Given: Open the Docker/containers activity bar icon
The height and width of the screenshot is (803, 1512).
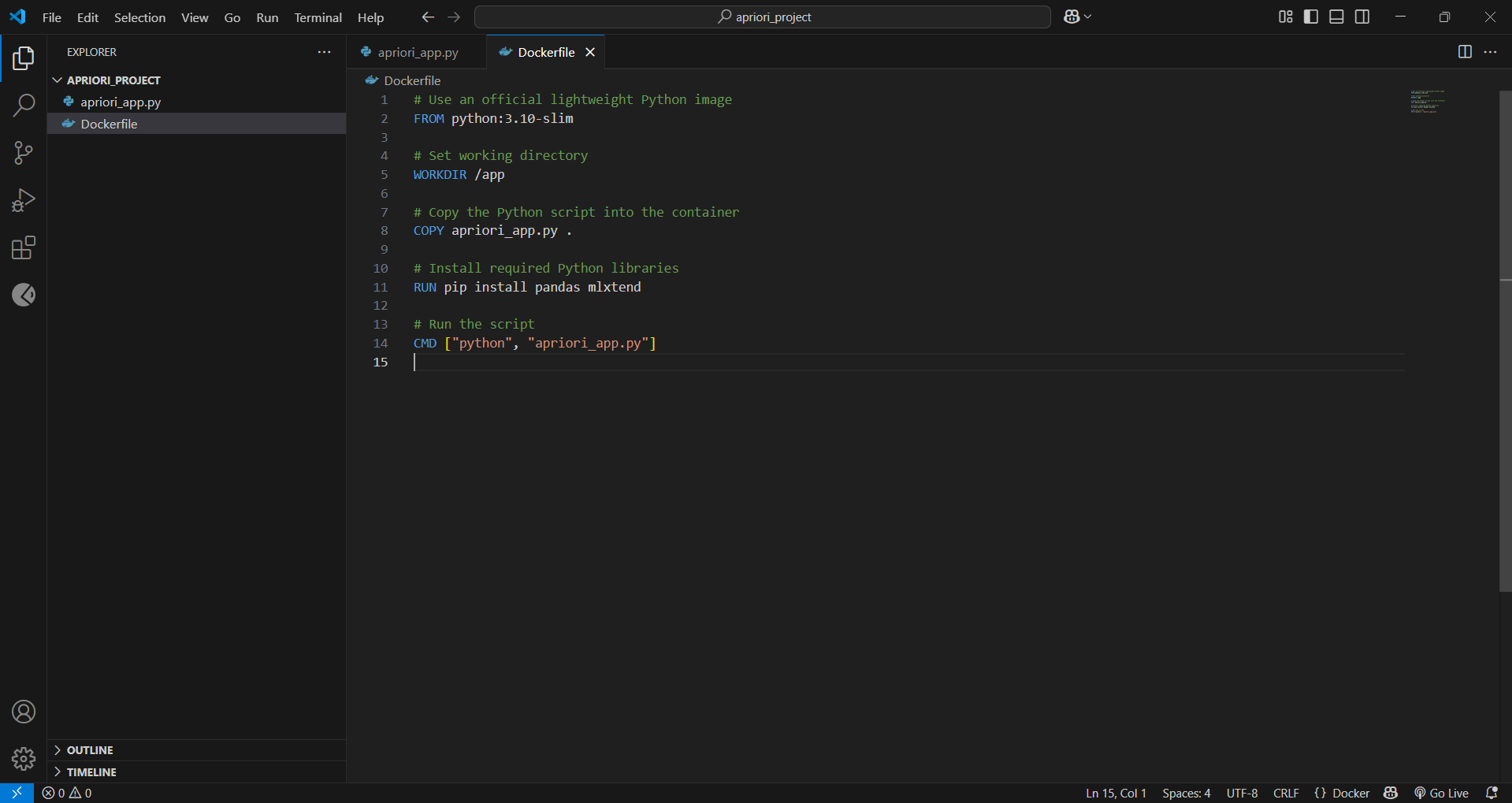Looking at the screenshot, I should pyautogui.click(x=24, y=295).
